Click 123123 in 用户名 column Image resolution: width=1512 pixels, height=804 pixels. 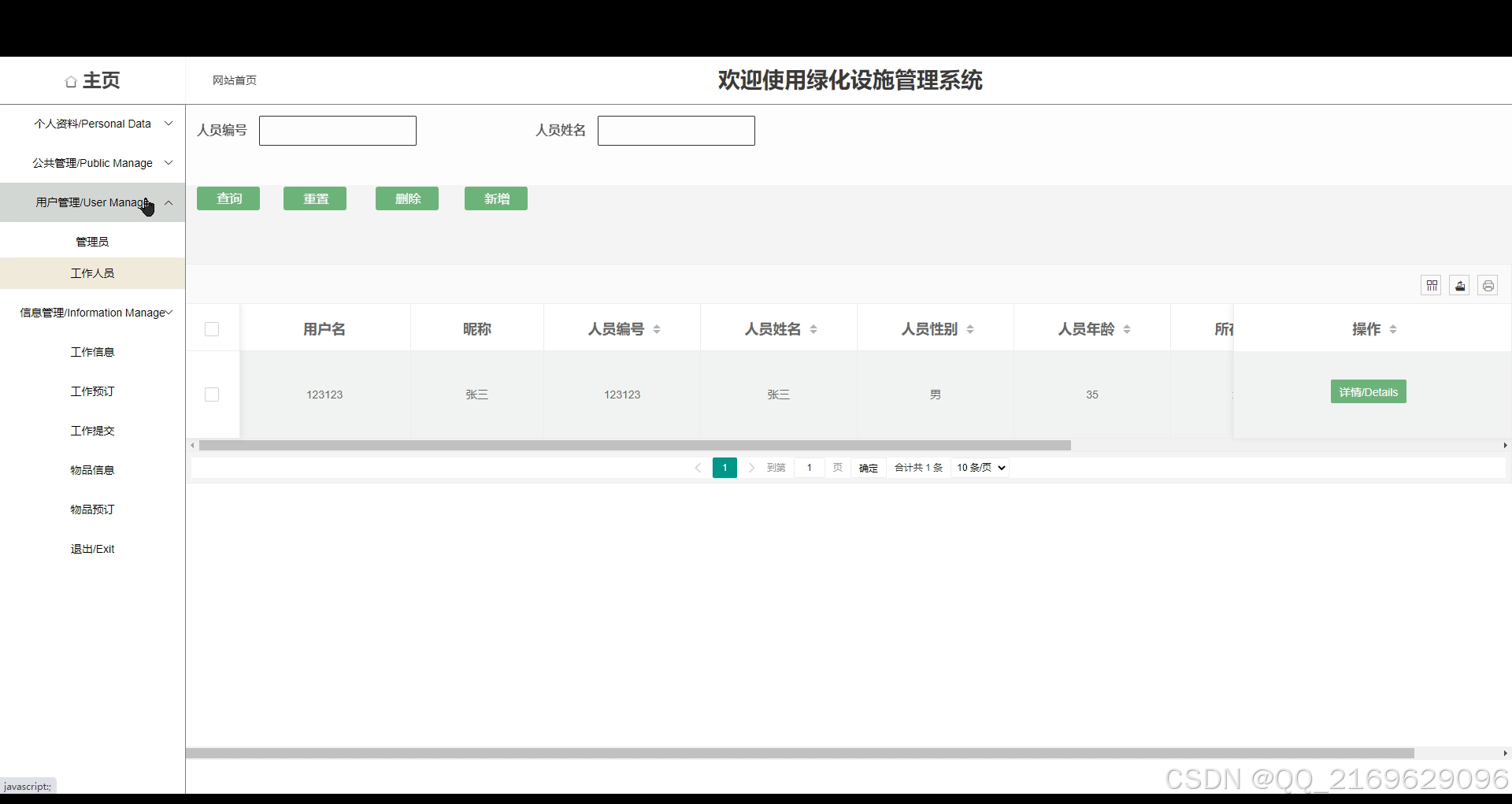click(324, 395)
